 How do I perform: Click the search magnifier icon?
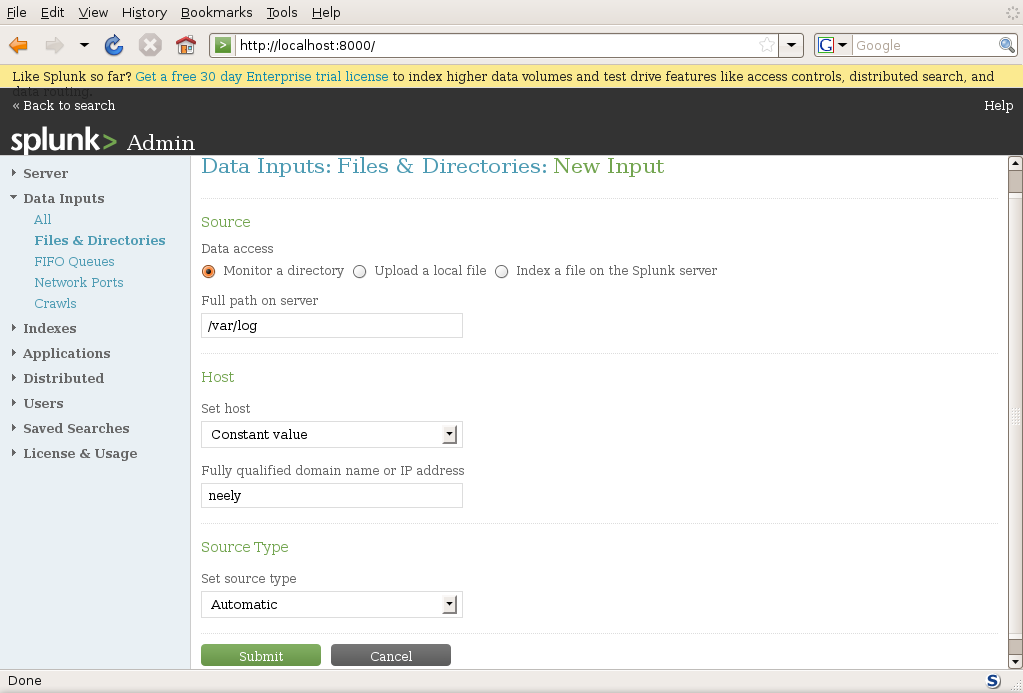pyautogui.click(x=1007, y=45)
